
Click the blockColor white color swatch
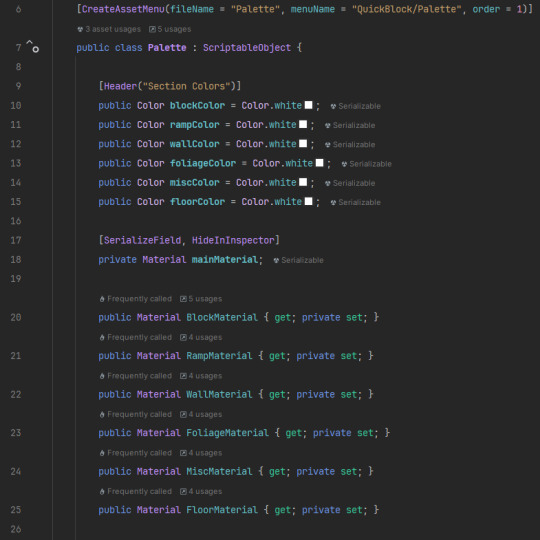click(309, 105)
